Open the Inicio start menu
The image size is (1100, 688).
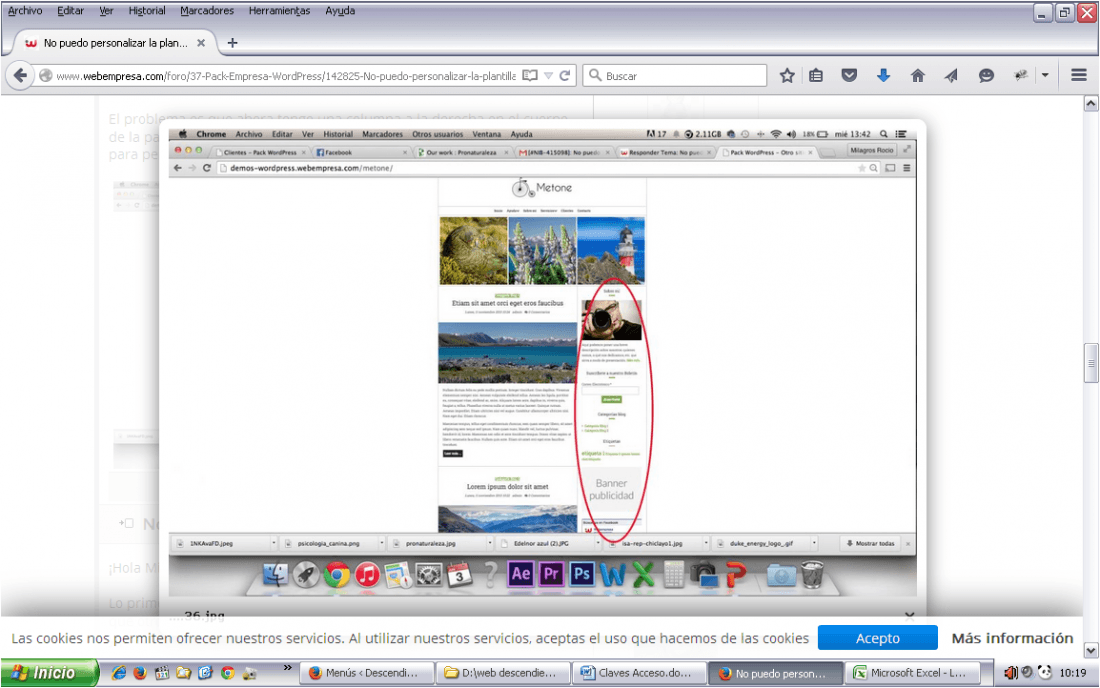[x=49, y=673]
